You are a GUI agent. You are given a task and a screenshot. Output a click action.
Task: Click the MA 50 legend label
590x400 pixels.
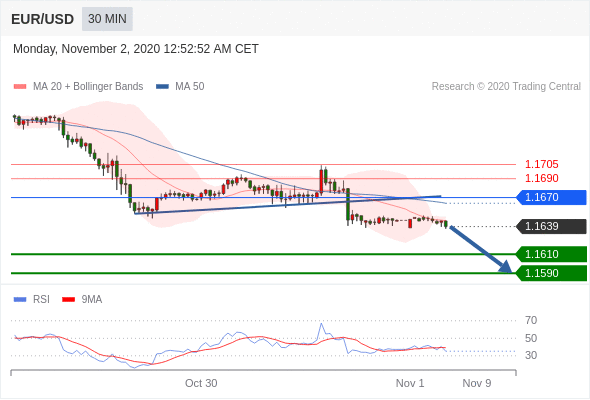(190, 87)
